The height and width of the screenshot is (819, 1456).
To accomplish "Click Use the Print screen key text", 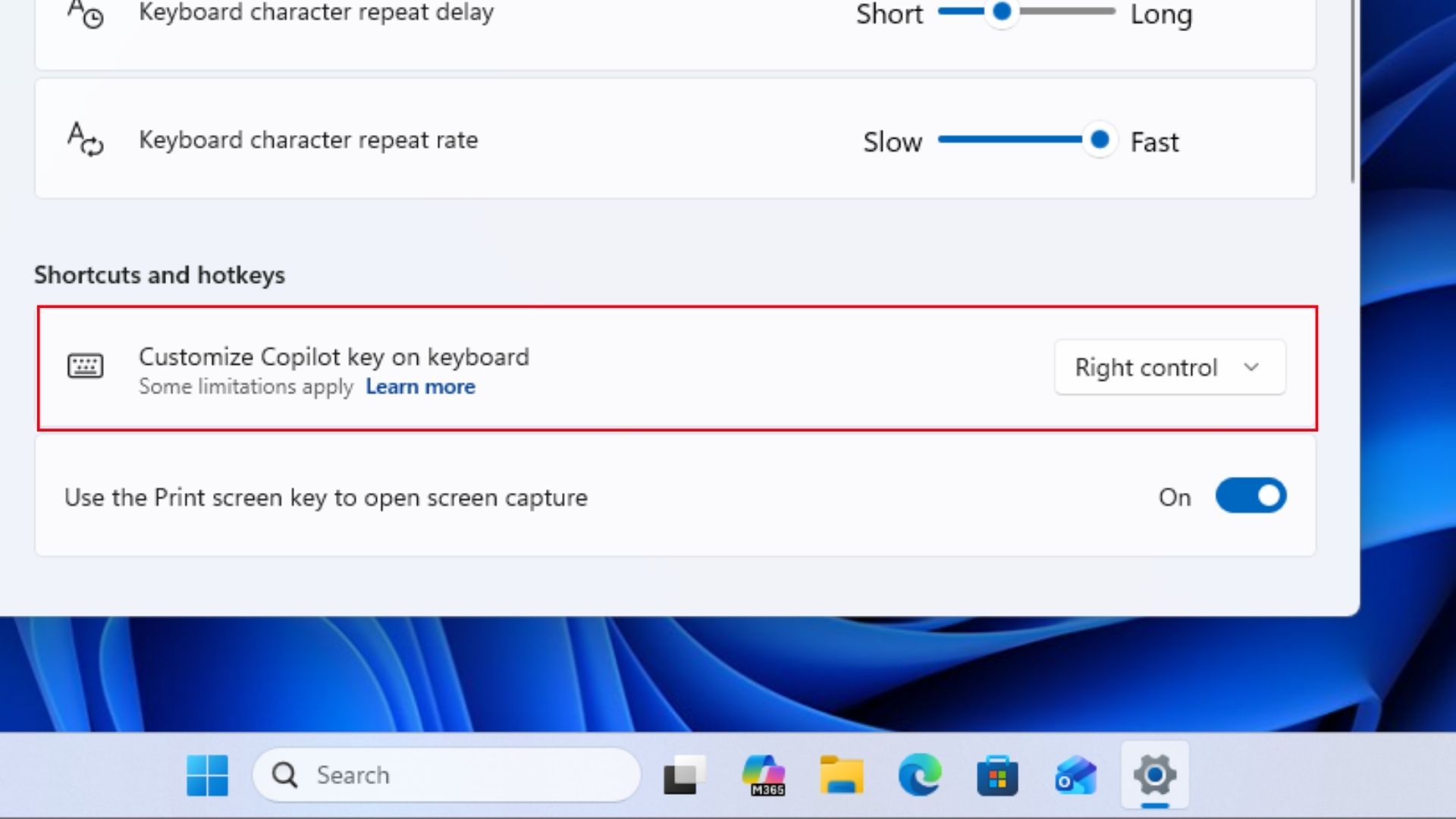I will click(326, 497).
